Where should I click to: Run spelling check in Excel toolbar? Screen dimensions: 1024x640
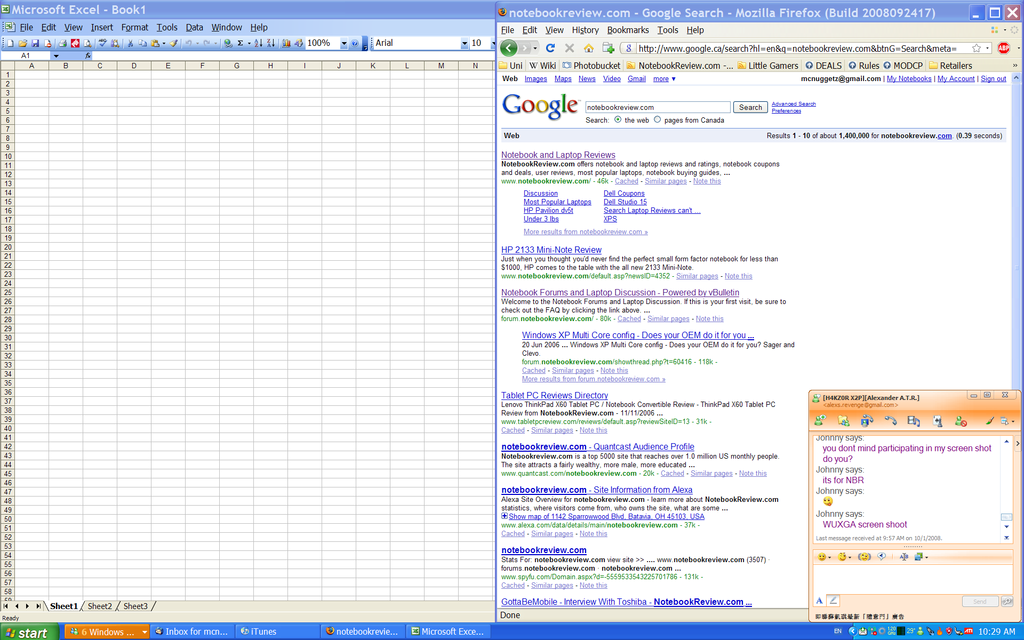click(x=103, y=43)
